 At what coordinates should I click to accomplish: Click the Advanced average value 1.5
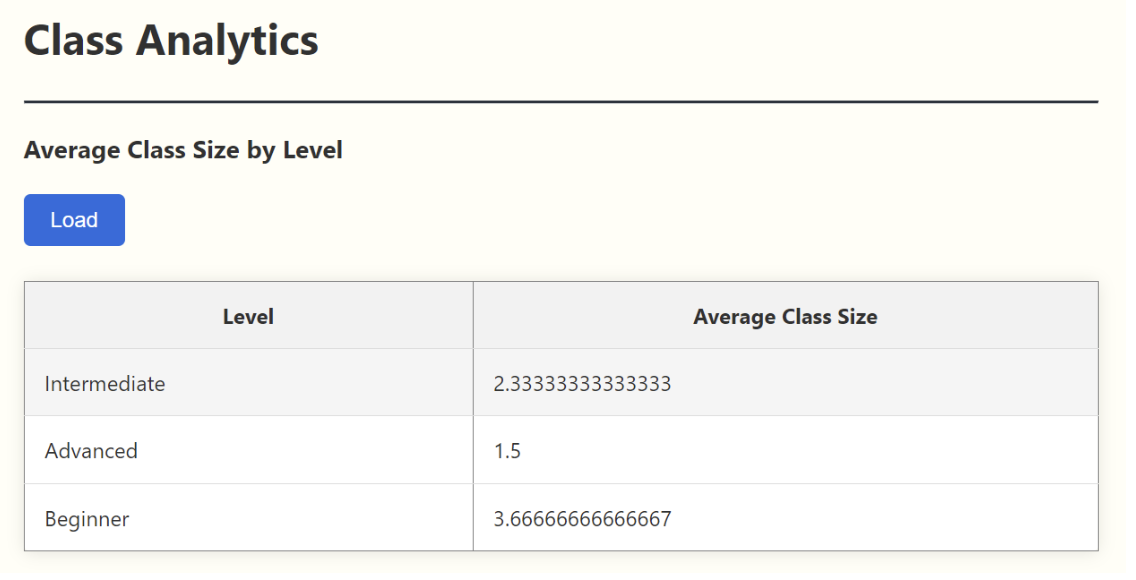(x=507, y=451)
